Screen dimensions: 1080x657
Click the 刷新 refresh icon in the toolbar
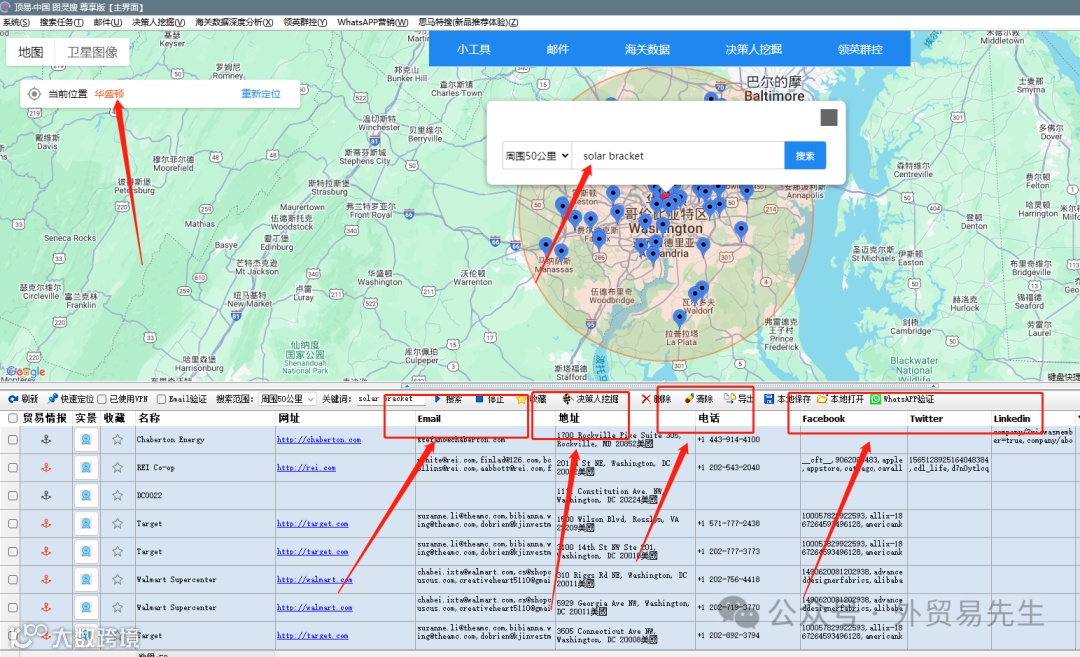[13, 399]
